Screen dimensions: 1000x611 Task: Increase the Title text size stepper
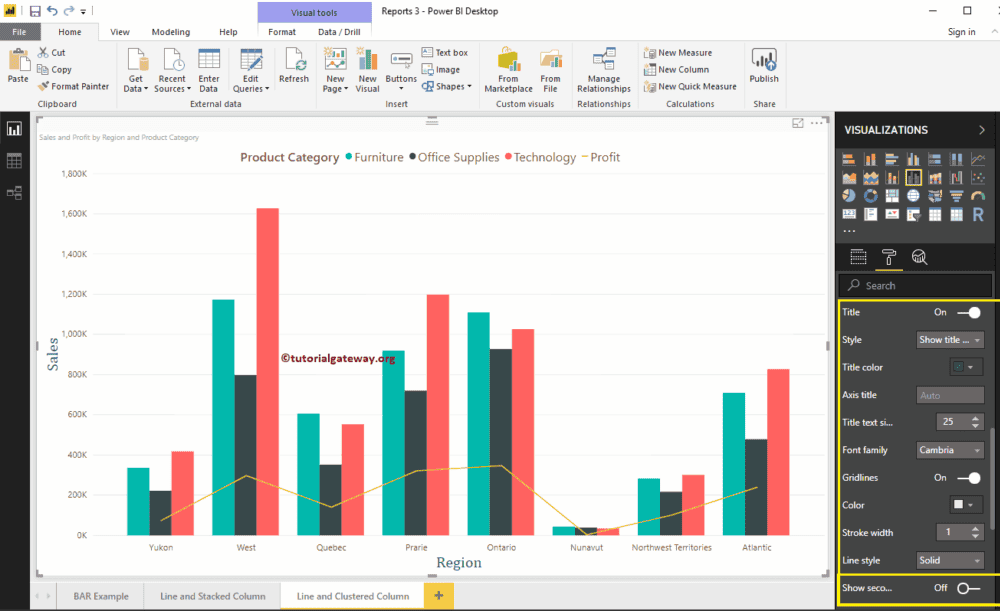point(975,418)
